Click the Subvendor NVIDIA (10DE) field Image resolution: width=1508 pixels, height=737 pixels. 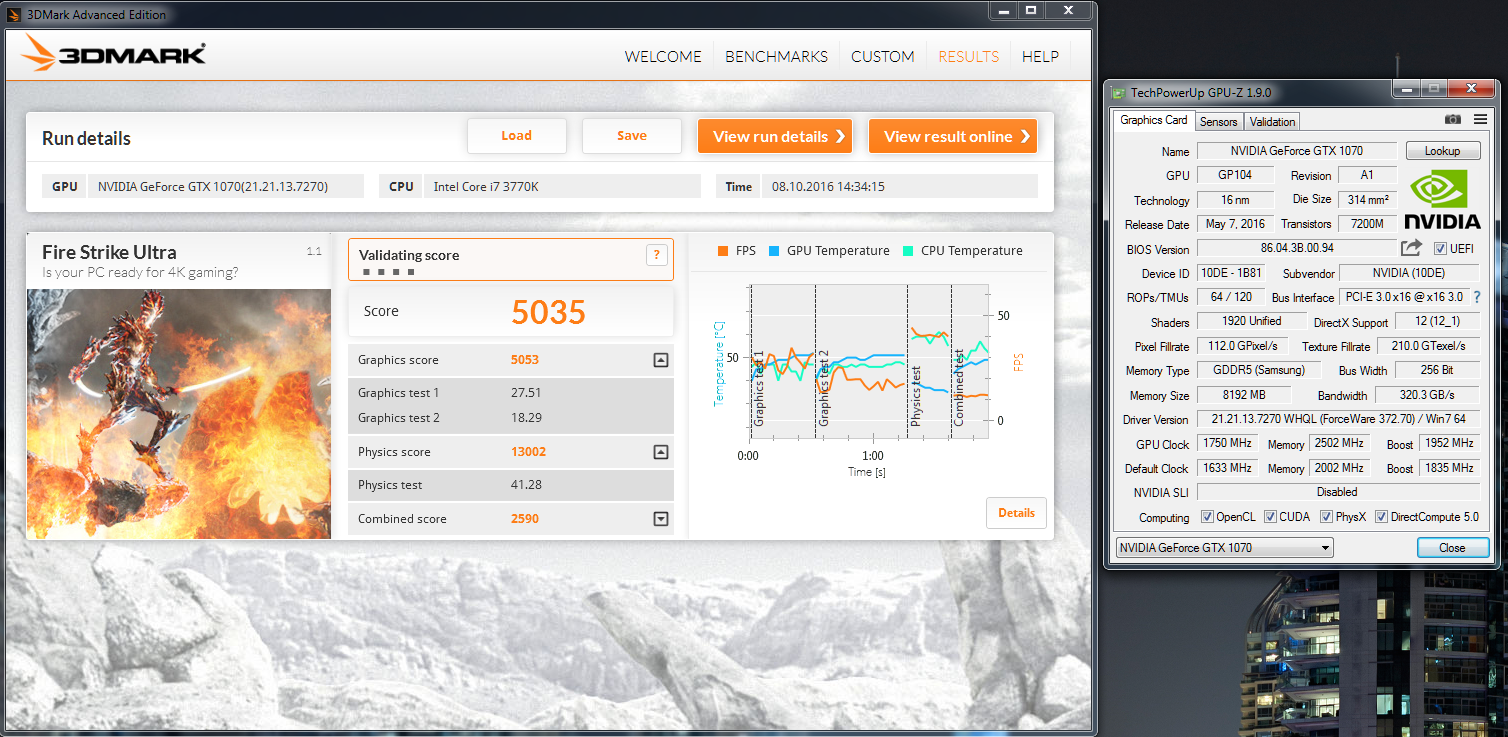coord(1408,273)
